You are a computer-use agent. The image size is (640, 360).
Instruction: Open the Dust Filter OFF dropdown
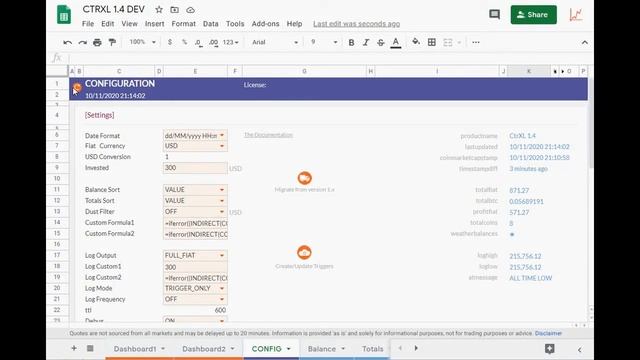click(222, 211)
